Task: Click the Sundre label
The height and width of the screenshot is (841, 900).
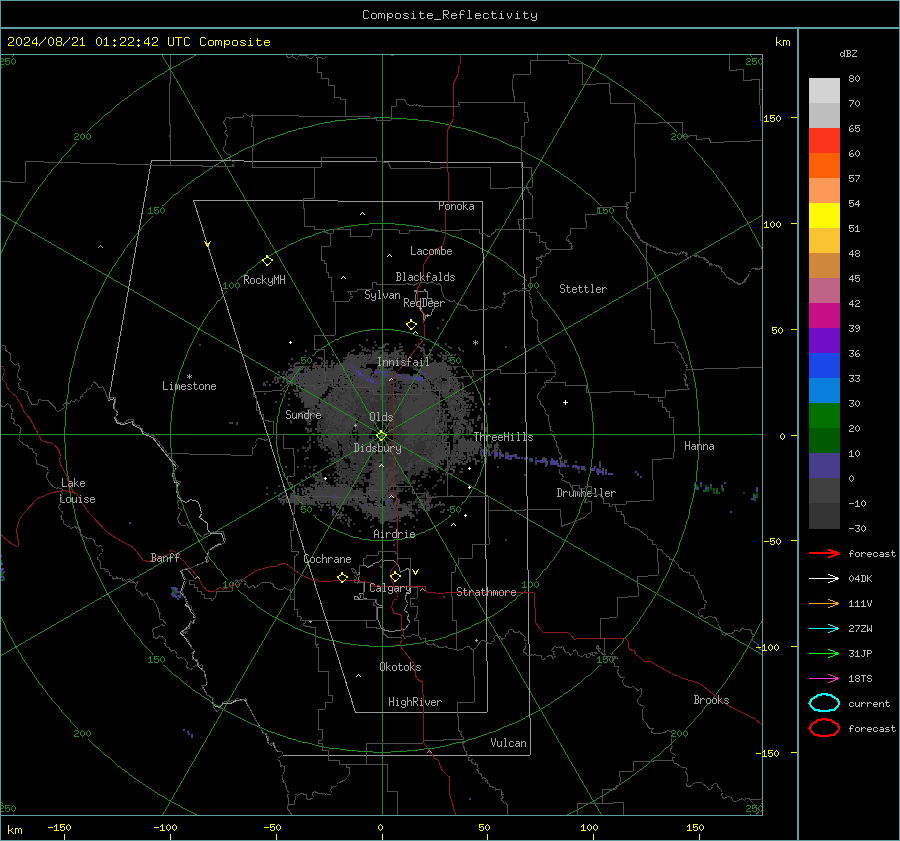Action: tap(303, 414)
